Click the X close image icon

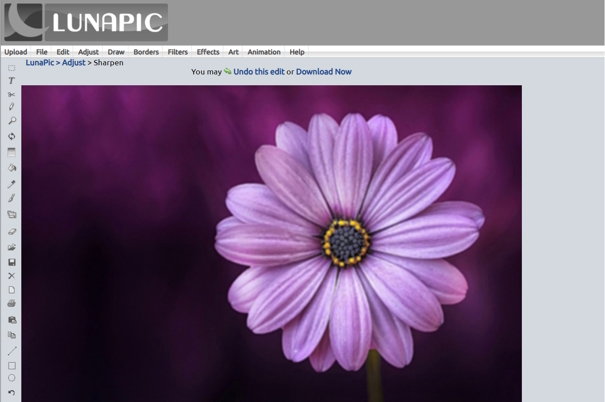tap(12, 276)
